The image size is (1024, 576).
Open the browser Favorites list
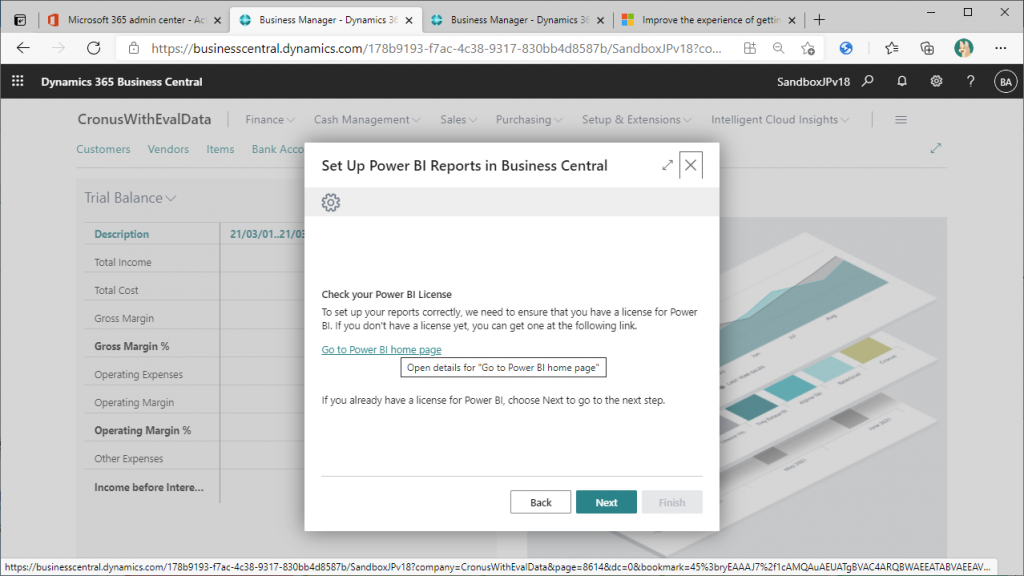(x=891, y=48)
